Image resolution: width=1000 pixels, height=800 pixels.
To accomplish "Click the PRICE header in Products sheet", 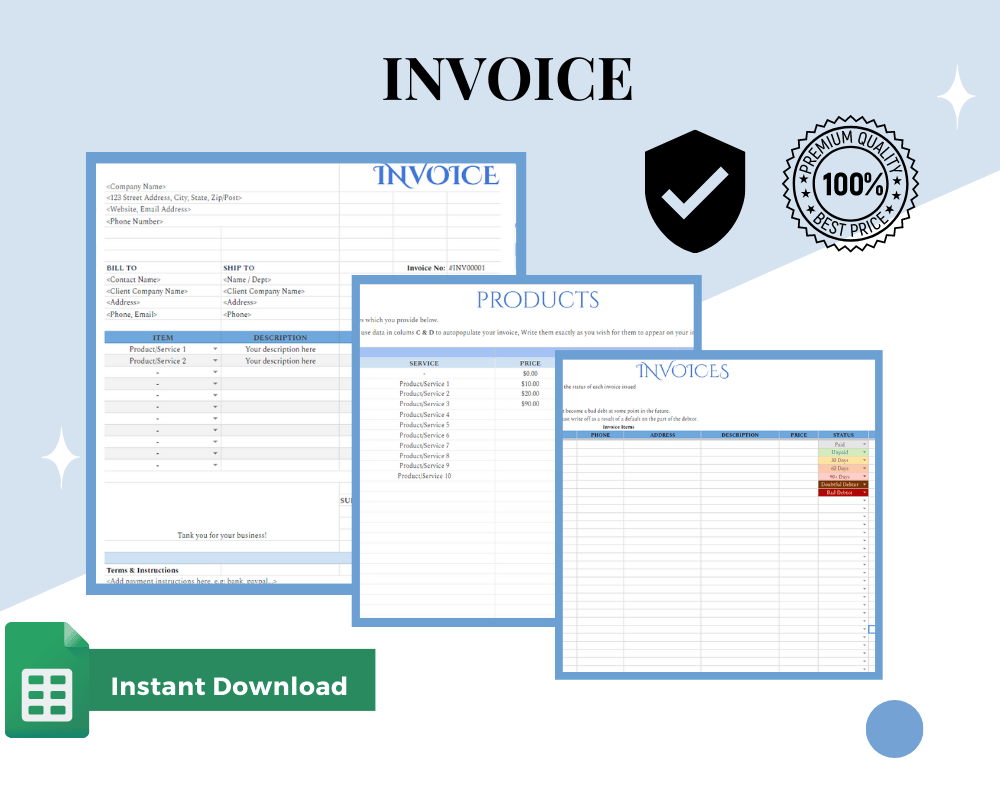I will pos(530,363).
